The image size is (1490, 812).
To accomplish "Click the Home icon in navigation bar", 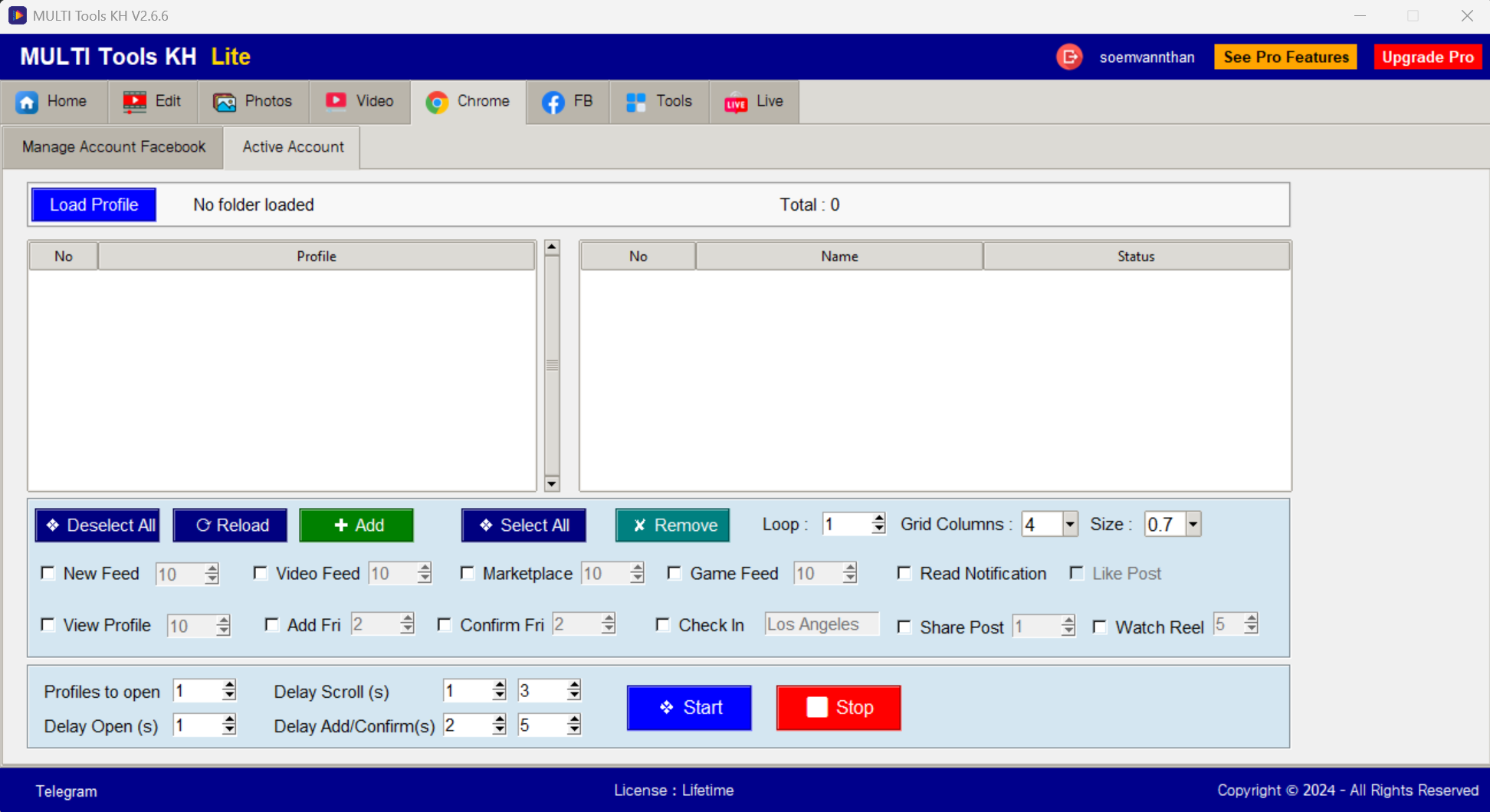I will point(28,102).
